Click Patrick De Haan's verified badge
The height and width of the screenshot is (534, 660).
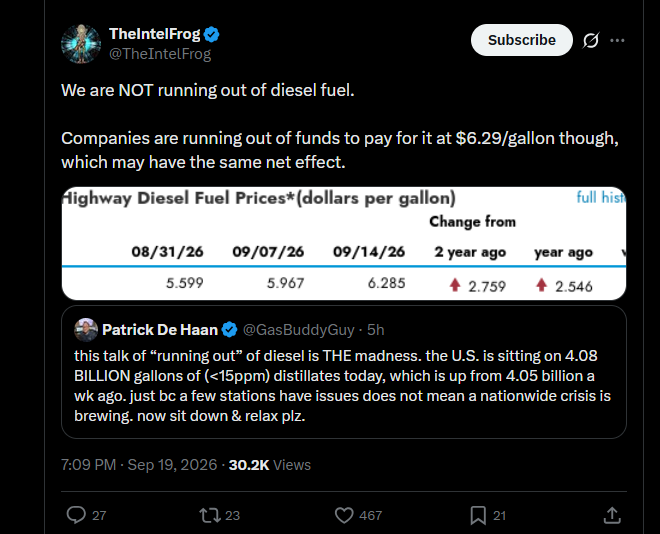click(229, 330)
